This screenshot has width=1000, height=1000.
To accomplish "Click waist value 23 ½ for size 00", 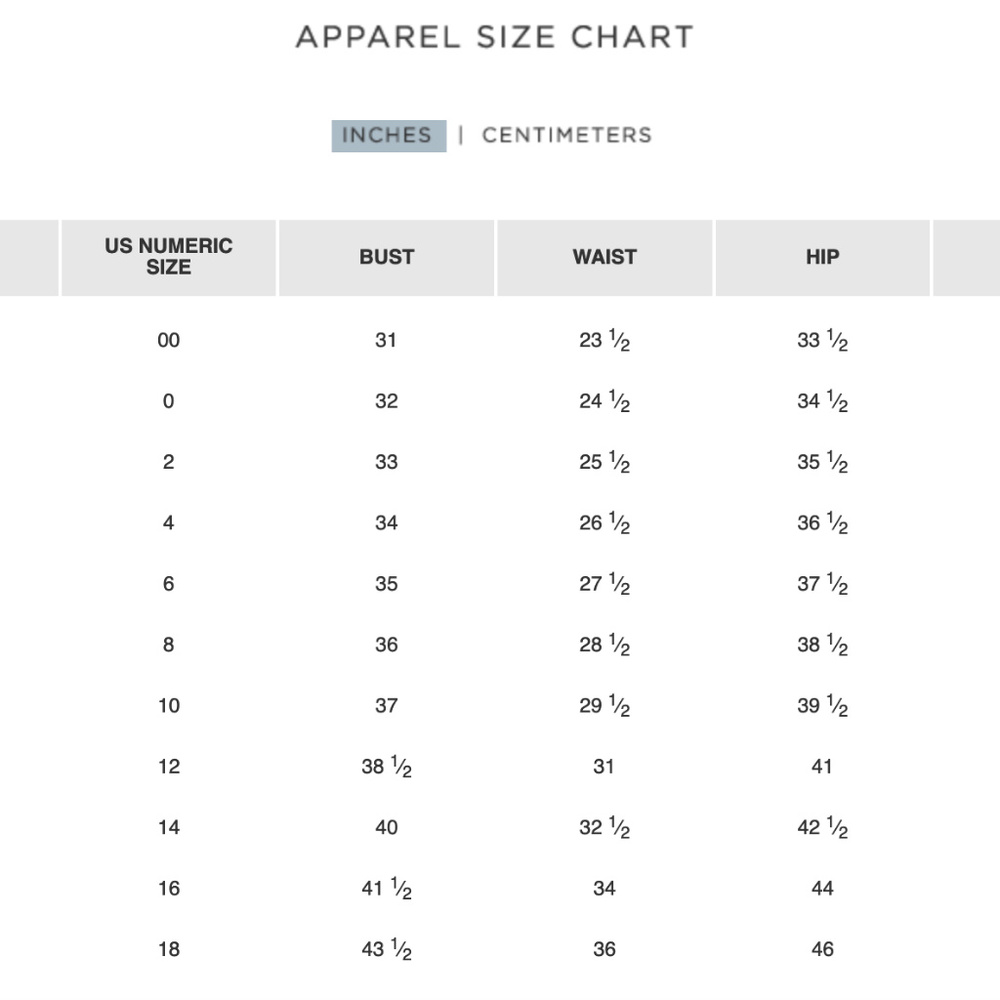I will [605, 340].
